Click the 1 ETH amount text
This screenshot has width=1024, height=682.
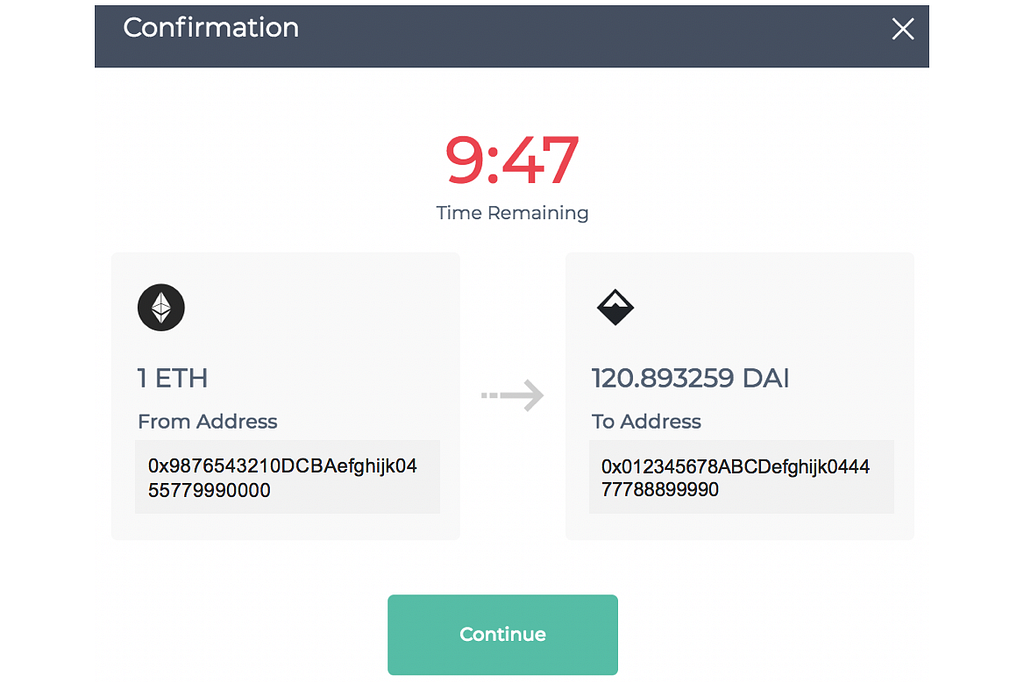click(172, 378)
